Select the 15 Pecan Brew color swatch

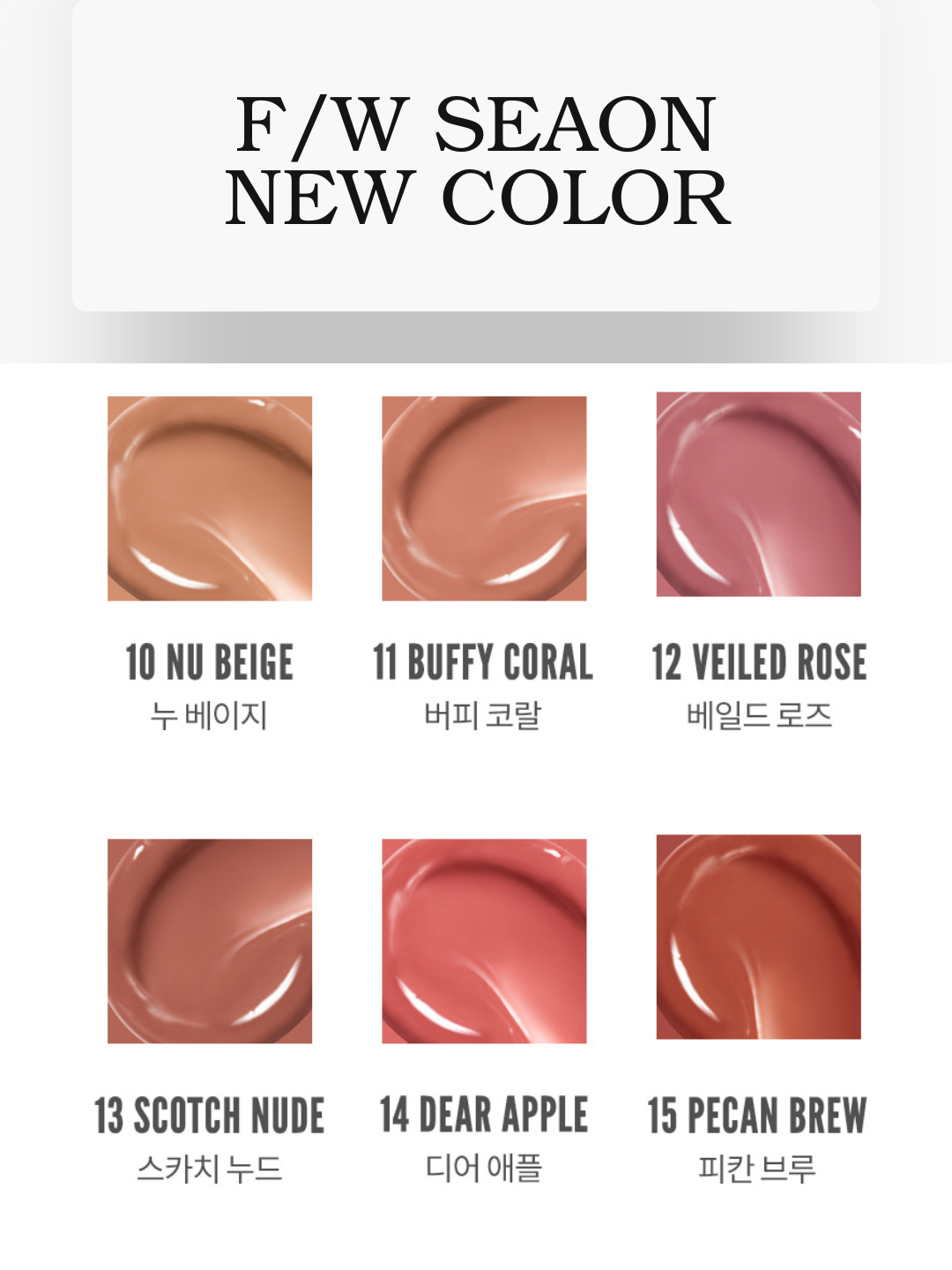coord(759,937)
